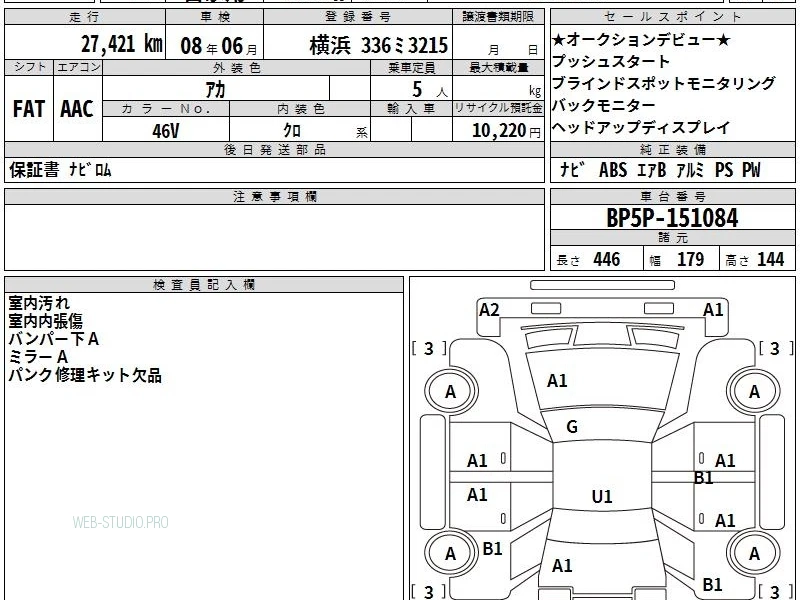The height and width of the screenshot is (600, 800).
Task: Click the シフト header
Action: click(x=29, y=67)
